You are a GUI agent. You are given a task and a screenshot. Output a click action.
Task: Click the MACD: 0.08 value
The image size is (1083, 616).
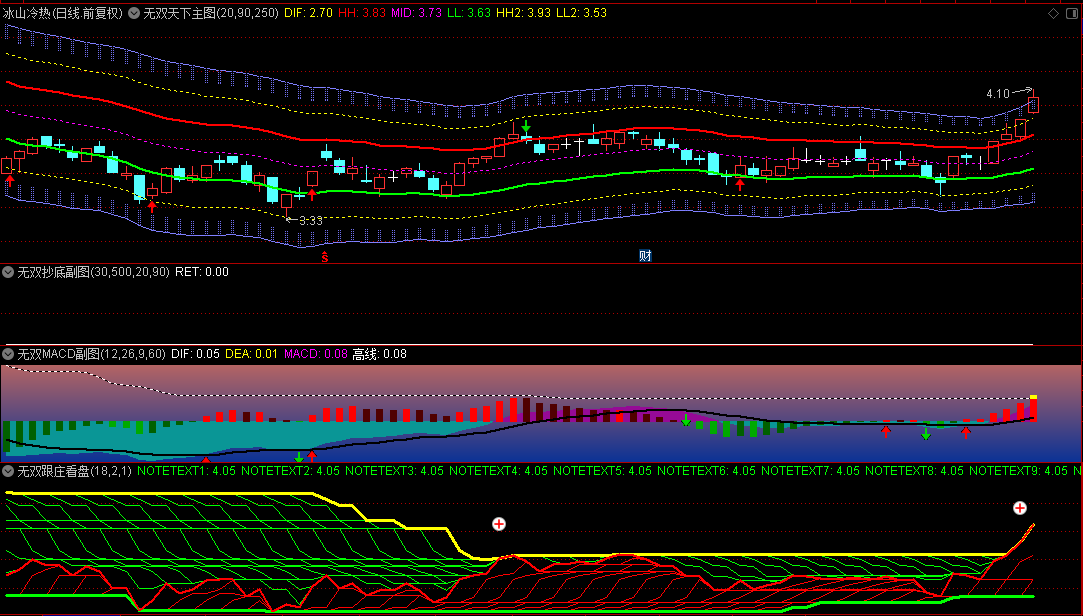[x=316, y=354]
